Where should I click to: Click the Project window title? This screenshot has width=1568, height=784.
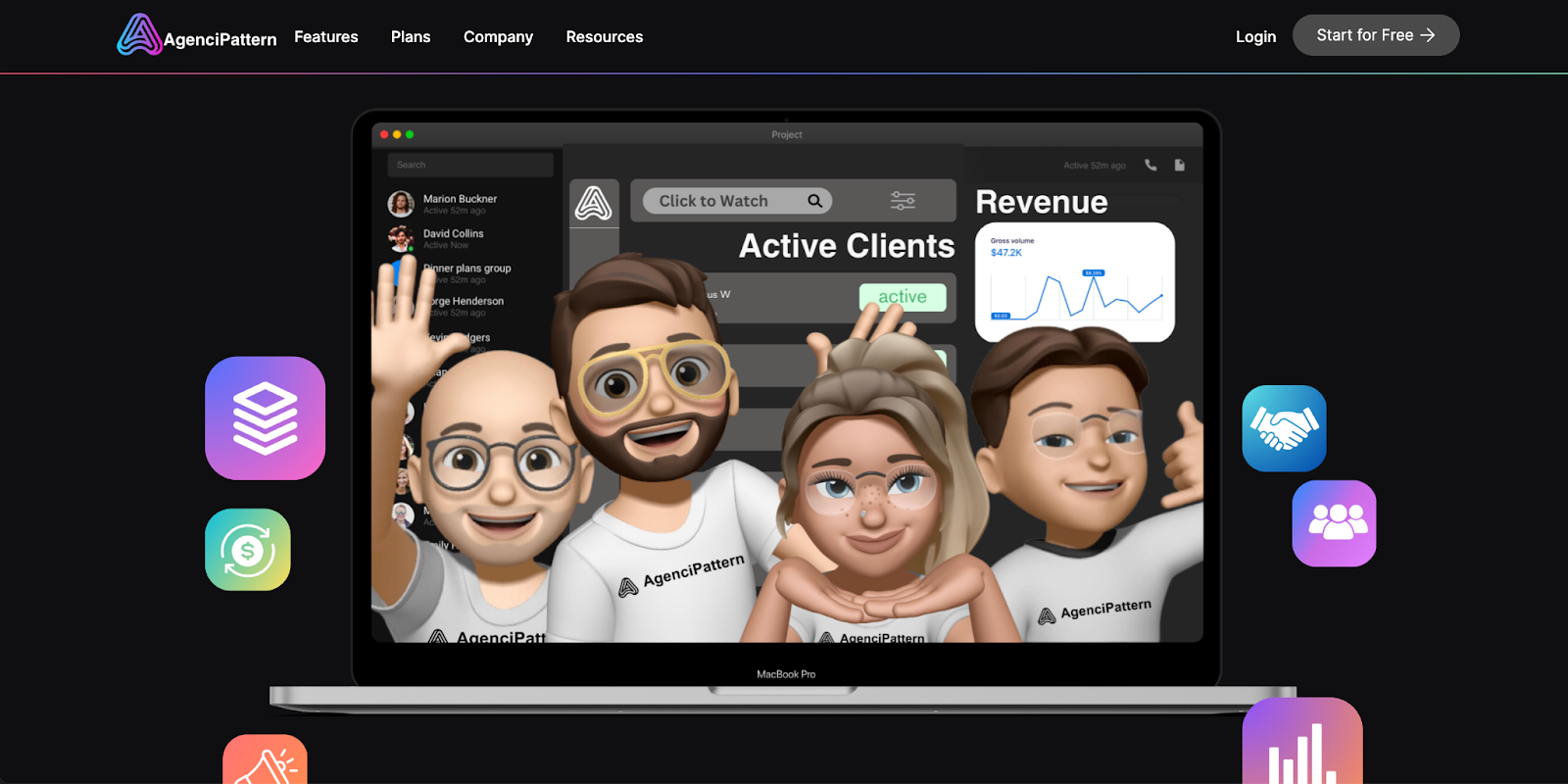(787, 135)
